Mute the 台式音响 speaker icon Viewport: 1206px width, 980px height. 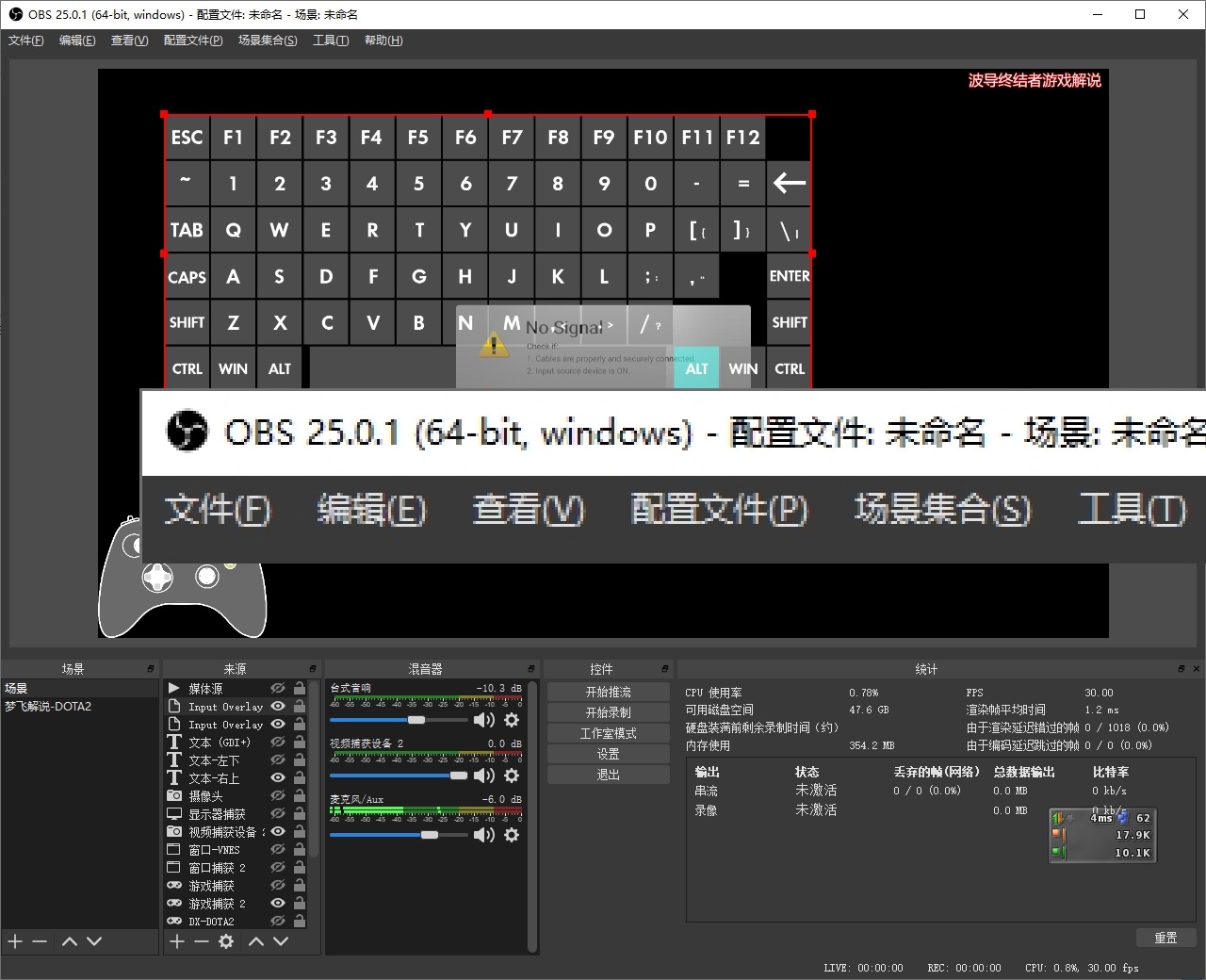click(x=483, y=720)
